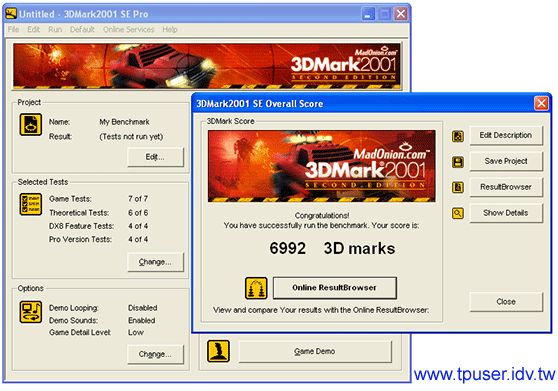Click the Save Project floppy icon
Image resolution: width=558 pixels, height=391 pixels.
[x=458, y=162]
